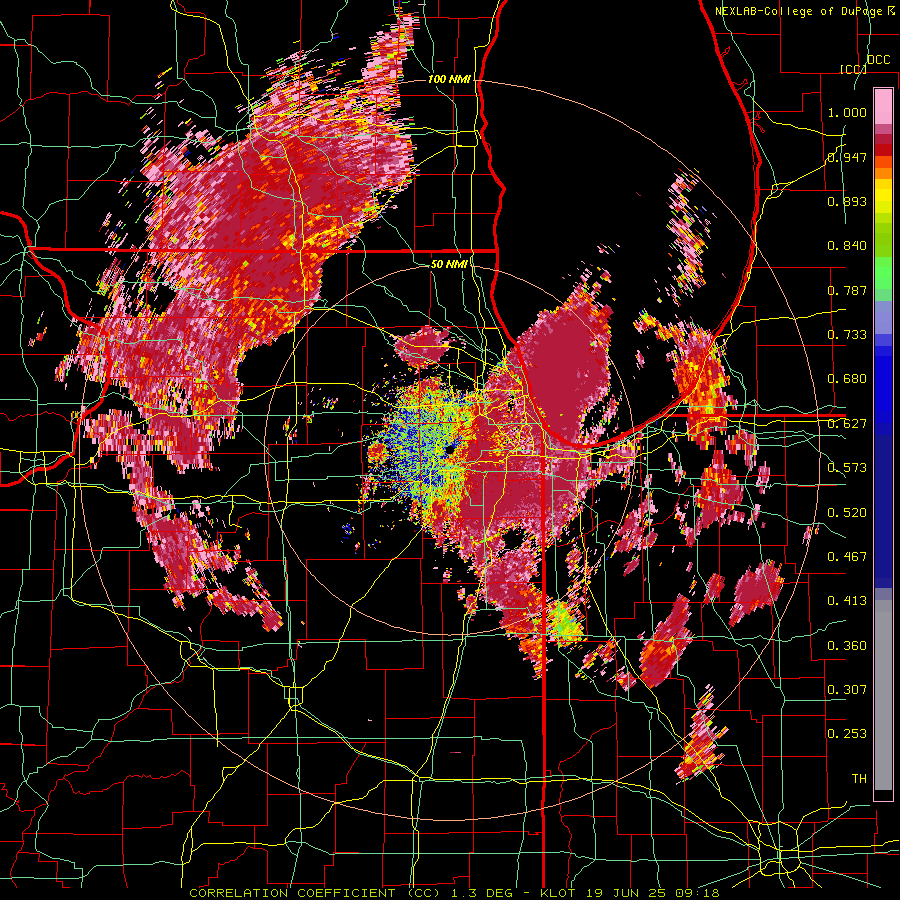Click the 19 JUN 25 09:18 timestamp
This screenshot has width=900, height=900.
click(x=651, y=893)
